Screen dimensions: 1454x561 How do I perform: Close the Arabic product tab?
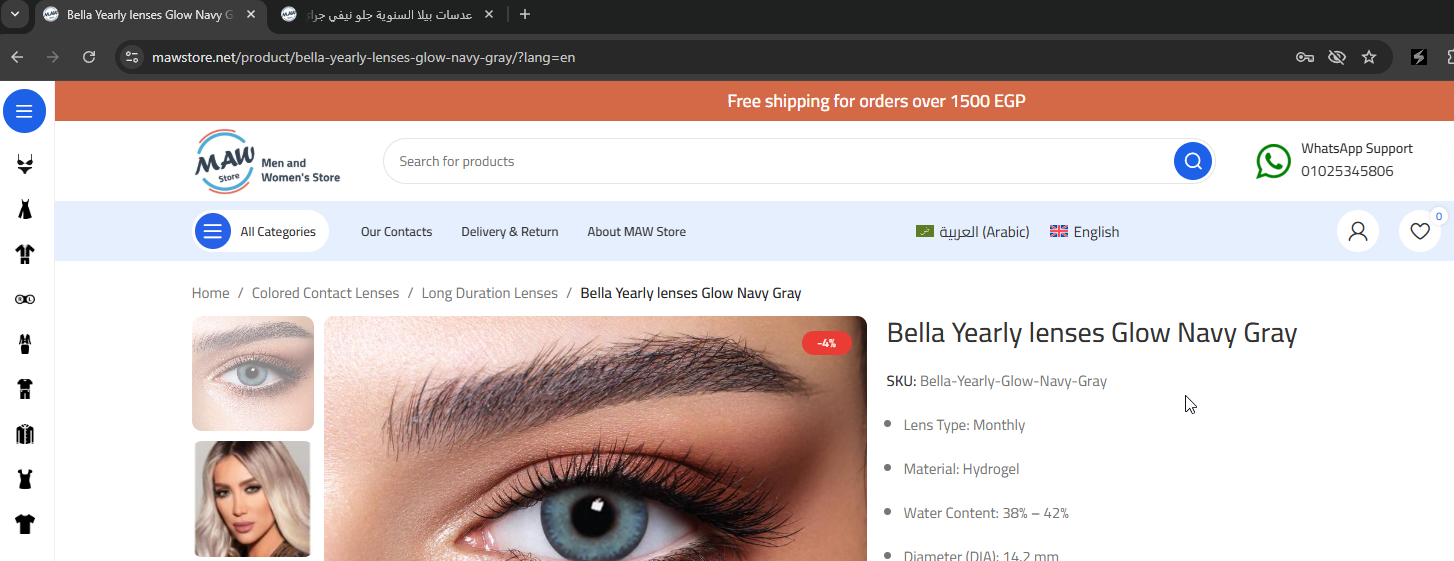click(x=488, y=15)
